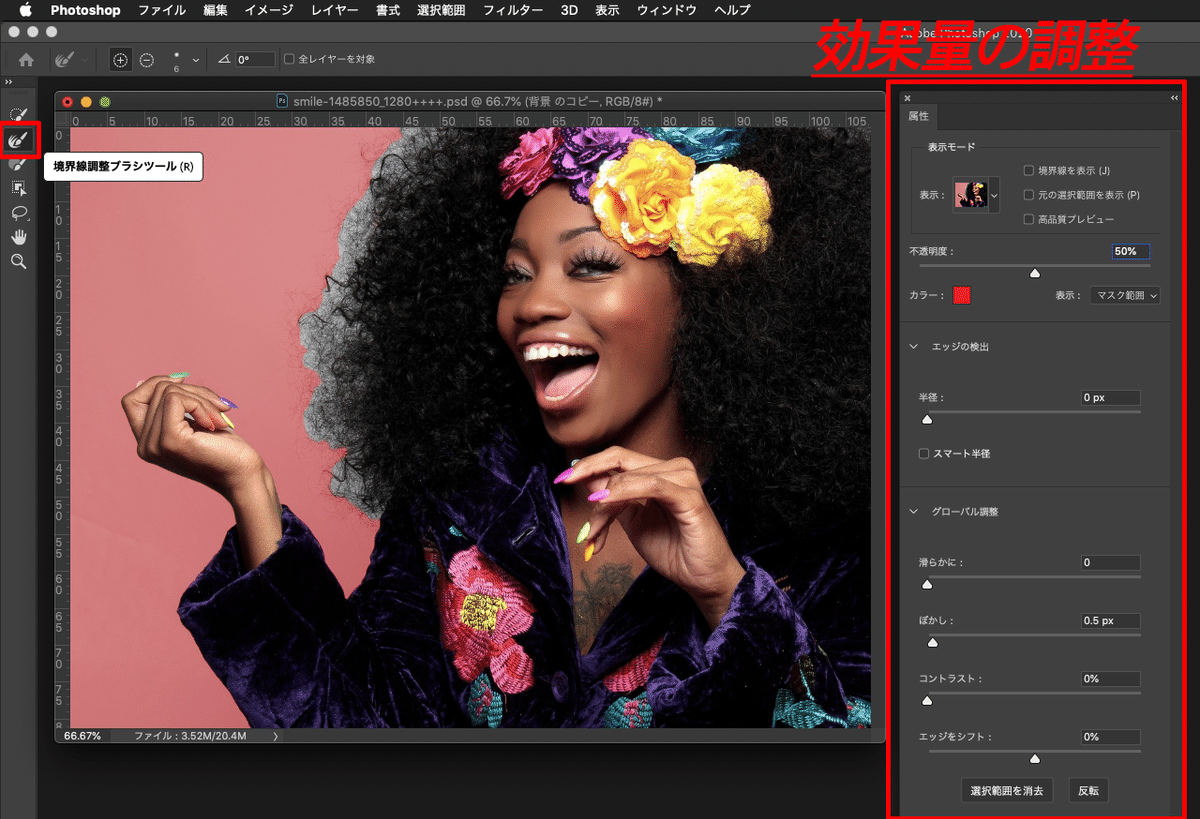This screenshot has width=1200, height=819.
Task: Click the コントラスト 0% field
Action: [1110, 679]
